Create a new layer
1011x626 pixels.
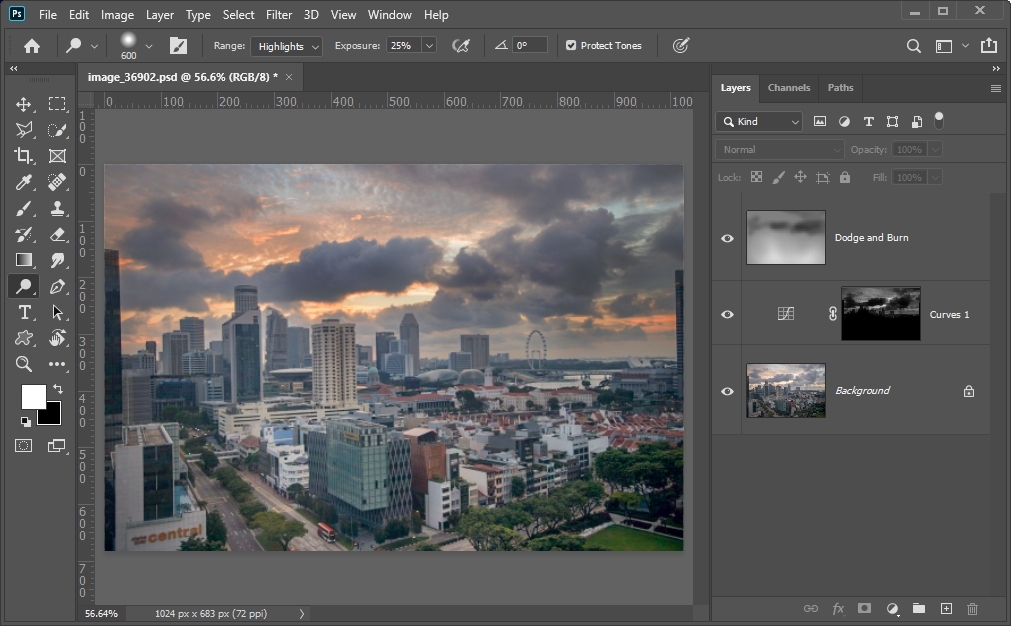pos(946,609)
